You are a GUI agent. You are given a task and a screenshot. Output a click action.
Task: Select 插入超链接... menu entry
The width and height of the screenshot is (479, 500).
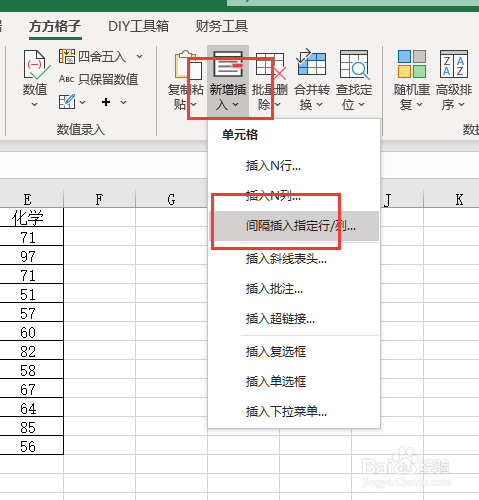[294, 319]
